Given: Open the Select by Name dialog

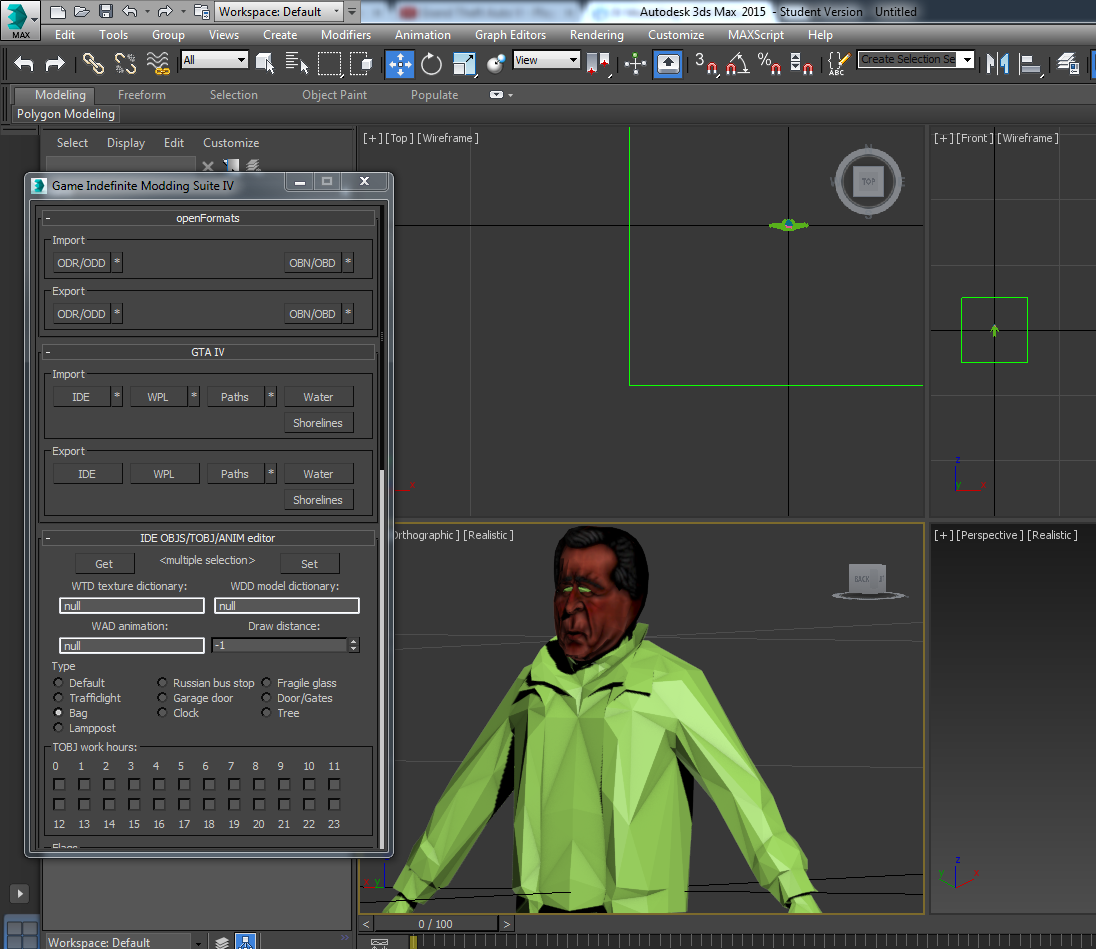Looking at the screenshot, I should tap(296, 64).
